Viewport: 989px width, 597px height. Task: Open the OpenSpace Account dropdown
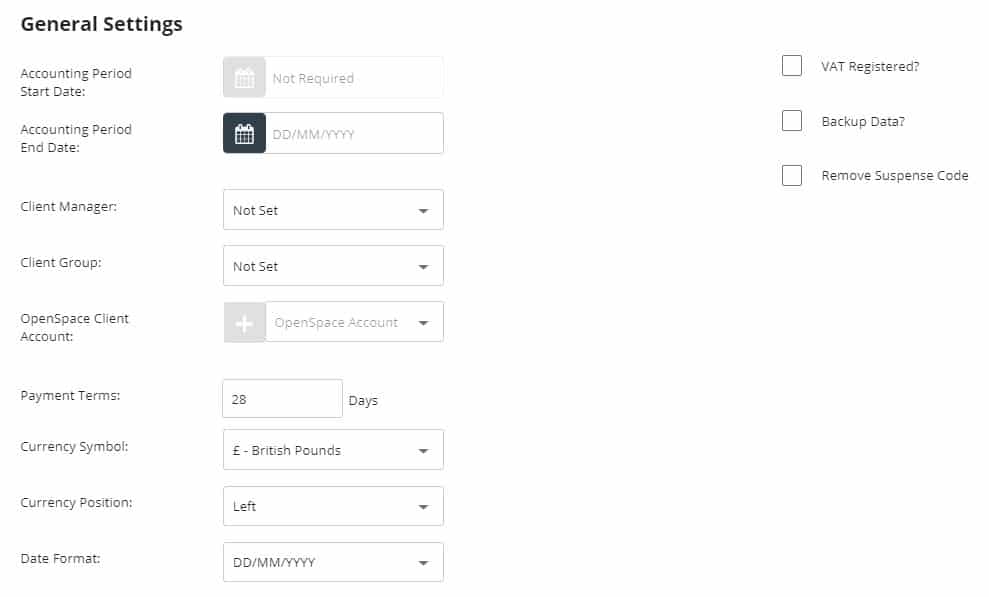(354, 323)
